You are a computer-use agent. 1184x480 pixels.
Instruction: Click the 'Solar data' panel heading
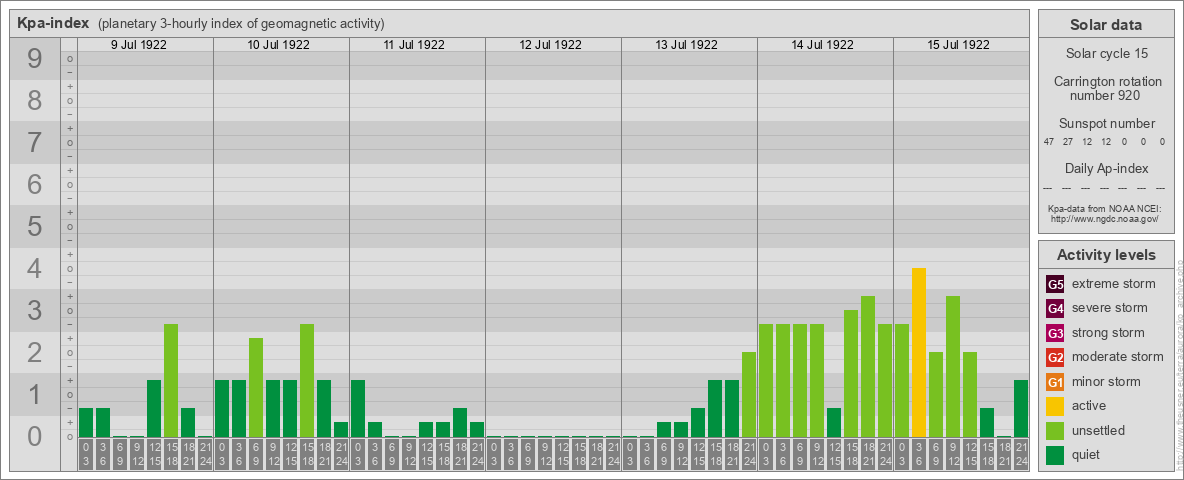pyautogui.click(x=1106, y=25)
